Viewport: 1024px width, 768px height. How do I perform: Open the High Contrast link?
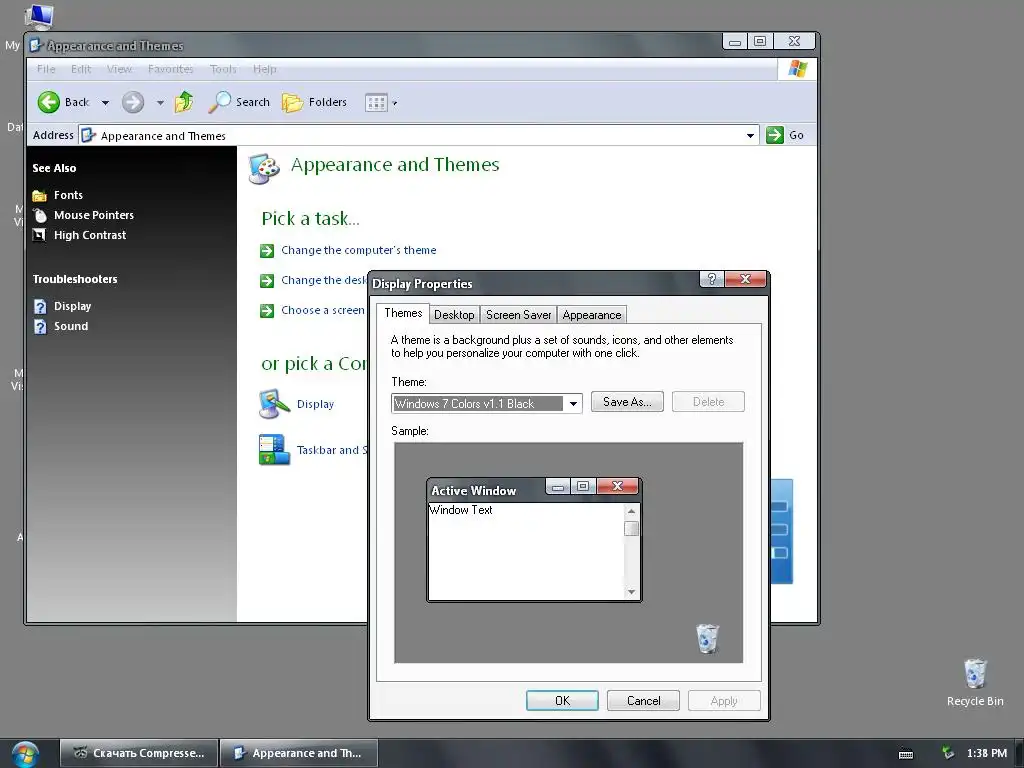90,235
